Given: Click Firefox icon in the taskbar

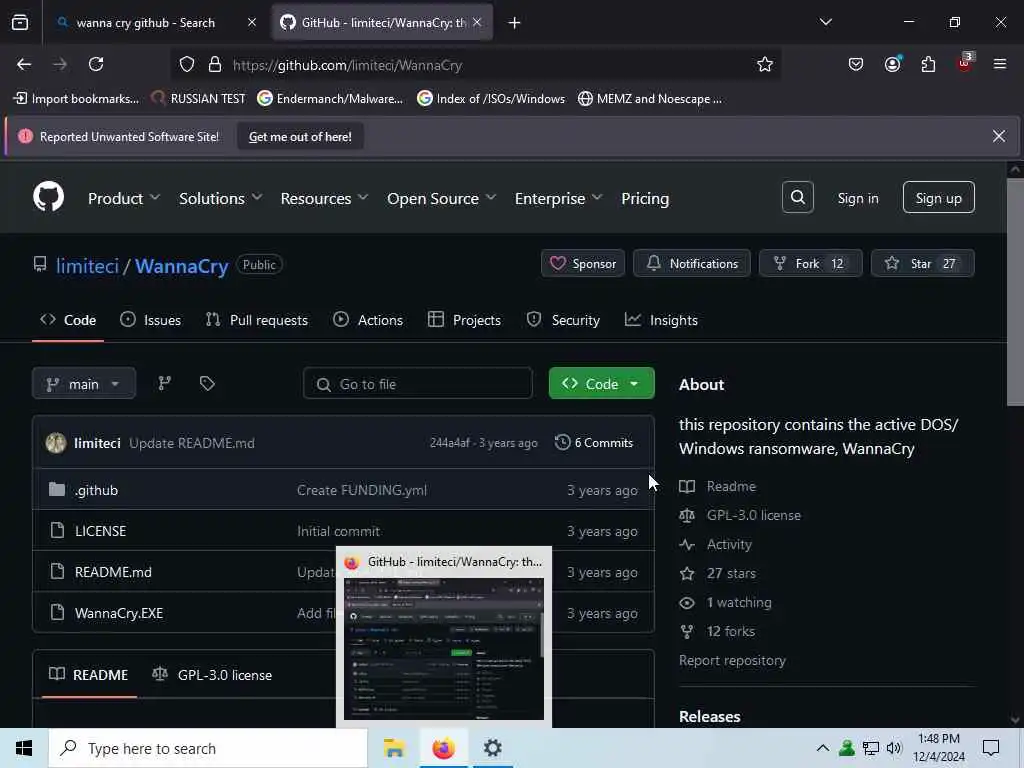Looking at the screenshot, I should 443,748.
